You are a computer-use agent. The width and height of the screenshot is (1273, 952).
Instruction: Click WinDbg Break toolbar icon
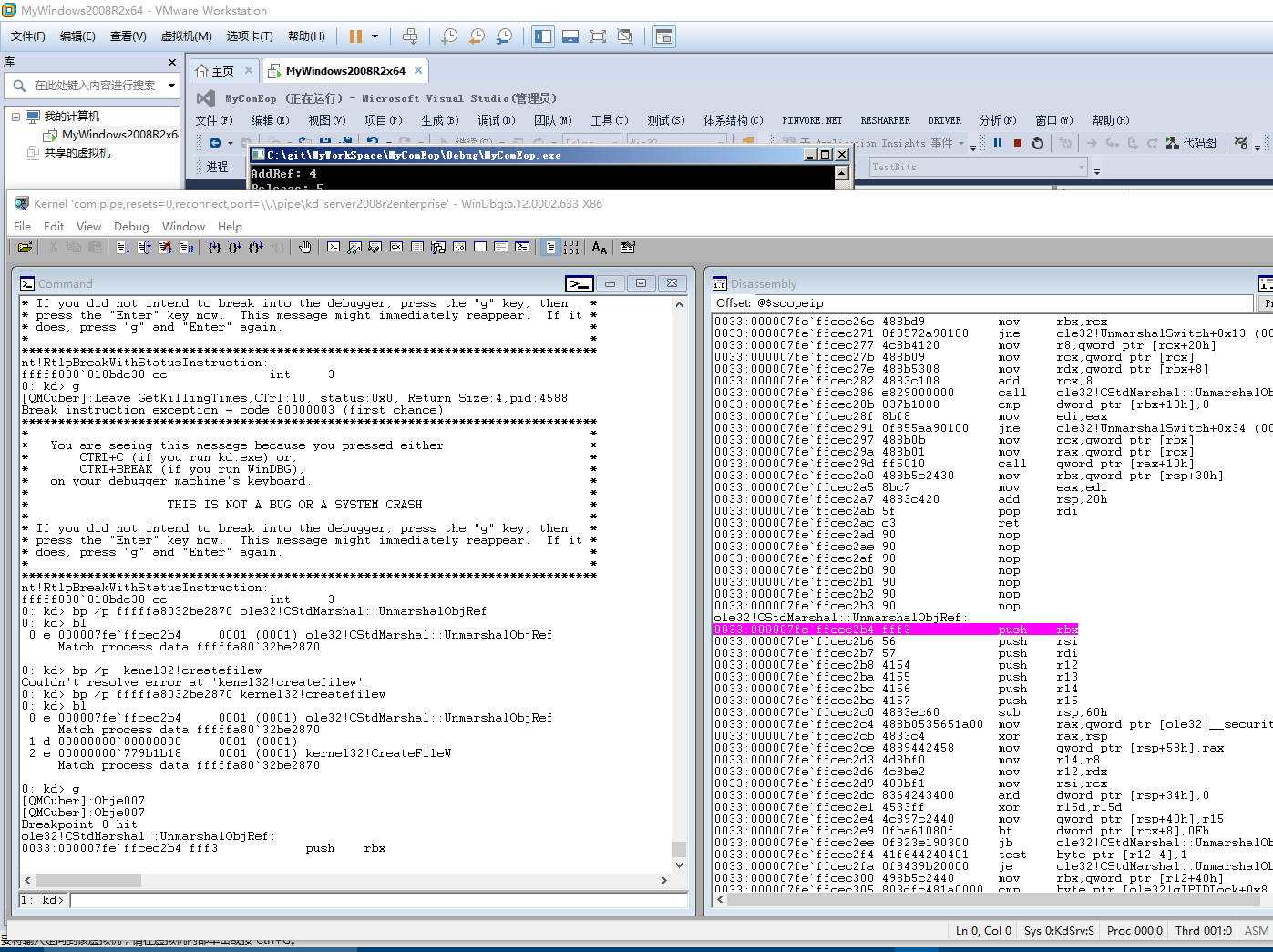pos(186,247)
